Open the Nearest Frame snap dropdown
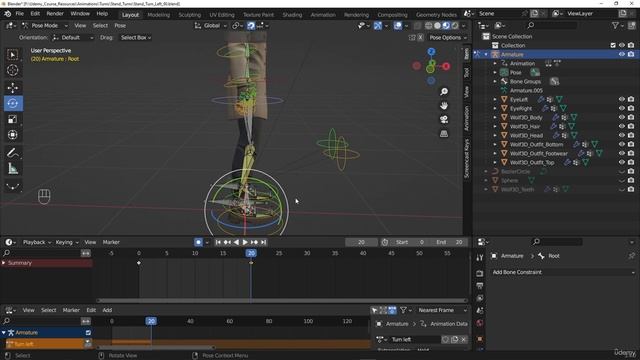The width and height of the screenshot is (640, 360). (442, 310)
